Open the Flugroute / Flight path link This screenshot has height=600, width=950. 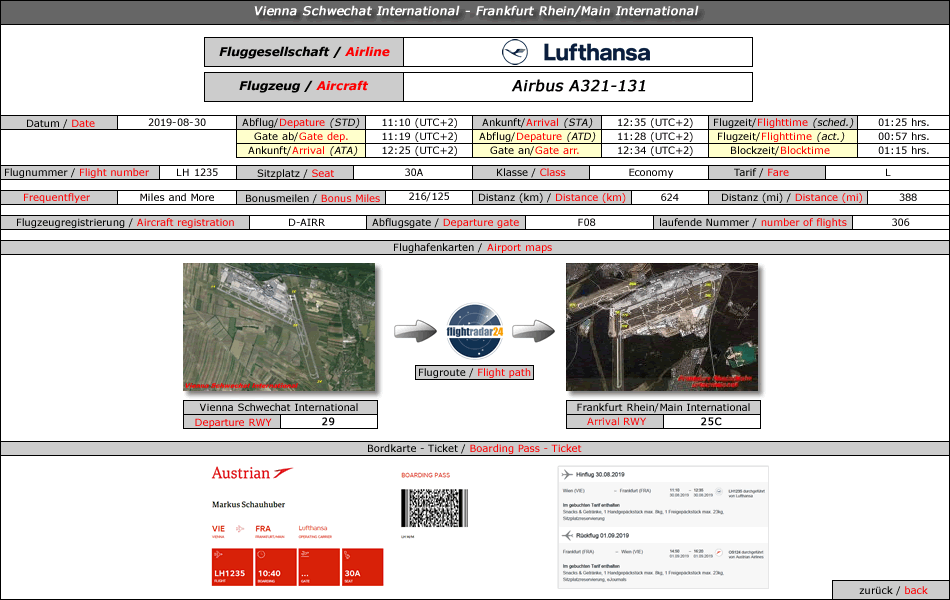click(x=474, y=373)
